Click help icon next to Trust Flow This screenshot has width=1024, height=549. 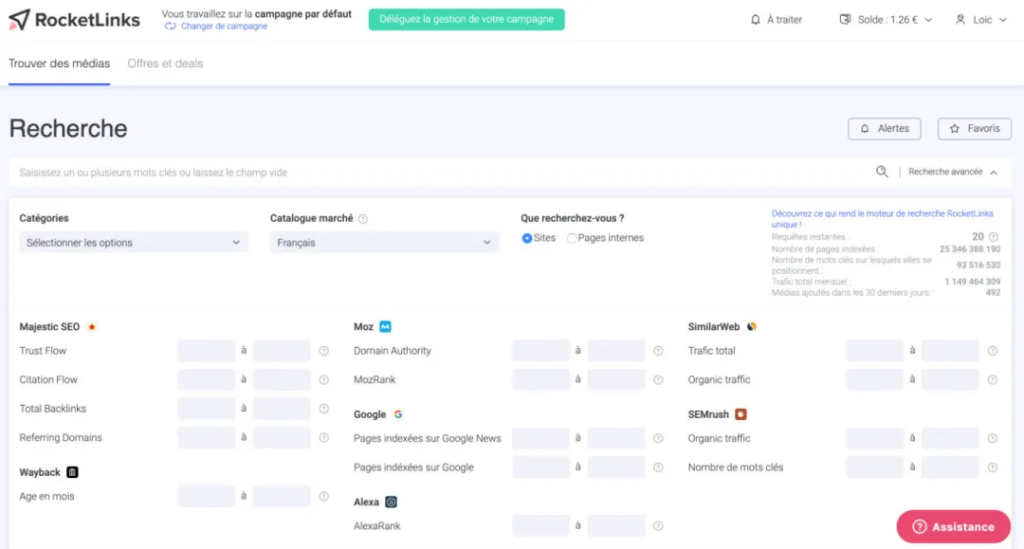[x=324, y=351]
